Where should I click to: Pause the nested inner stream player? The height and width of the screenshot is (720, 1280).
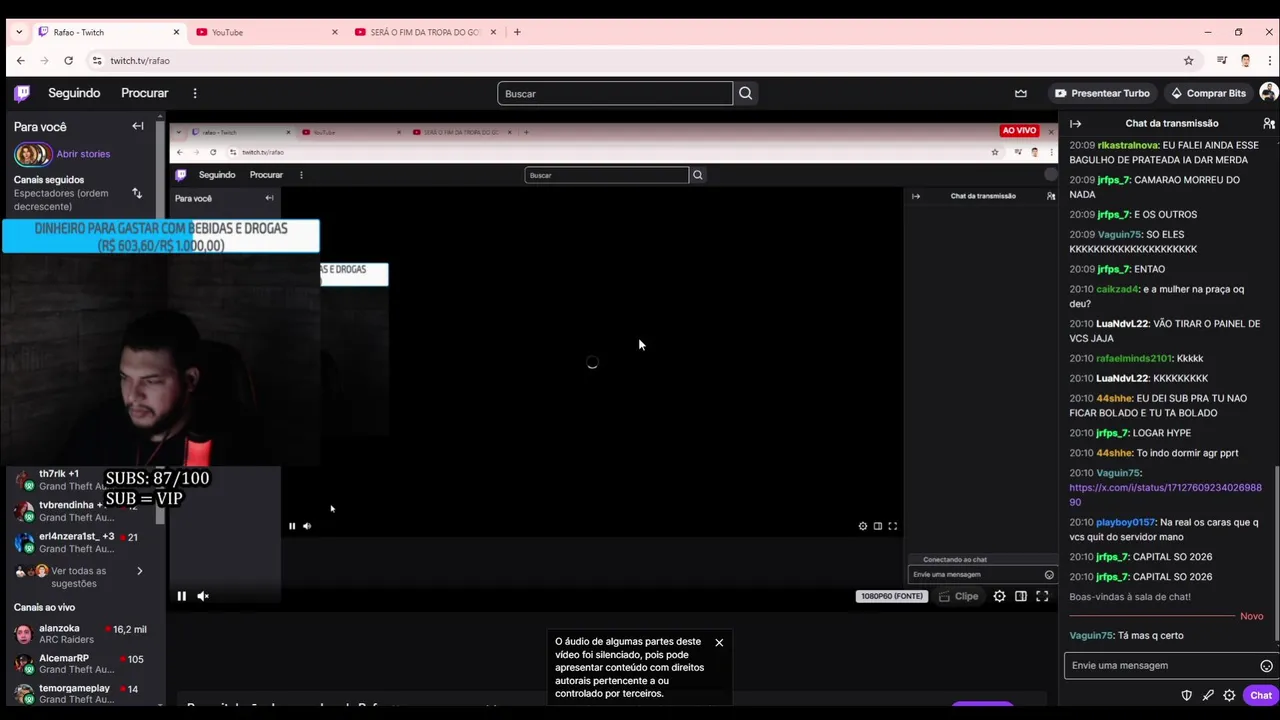pyautogui.click(x=292, y=526)
